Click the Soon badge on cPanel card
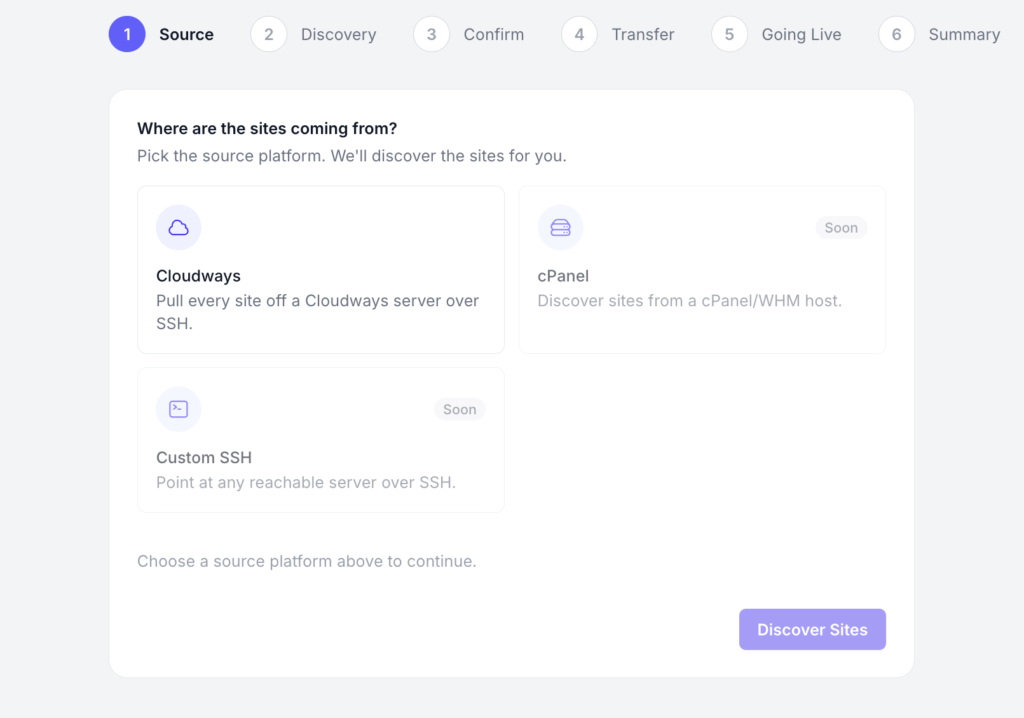The image size is (1024, 718). (x=841, y=227)
